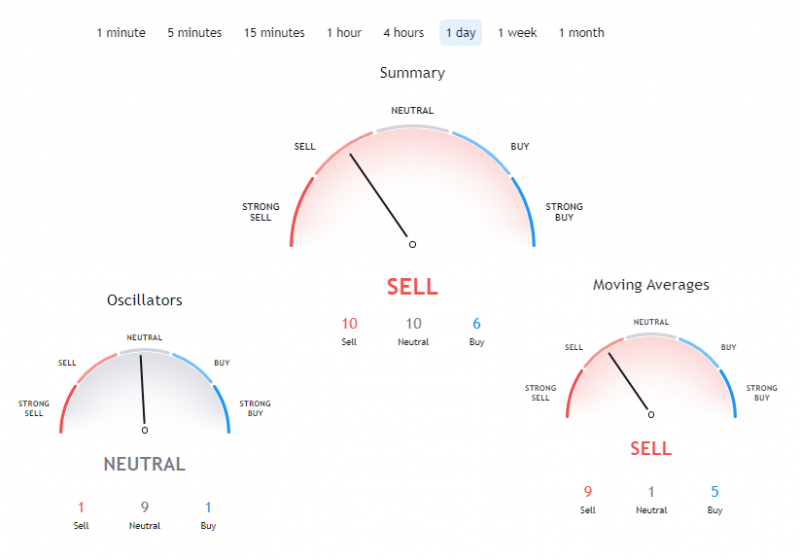Switch to the 5 minutes timeframe
This screenshot has height=560, width=800.
(194, 33)
